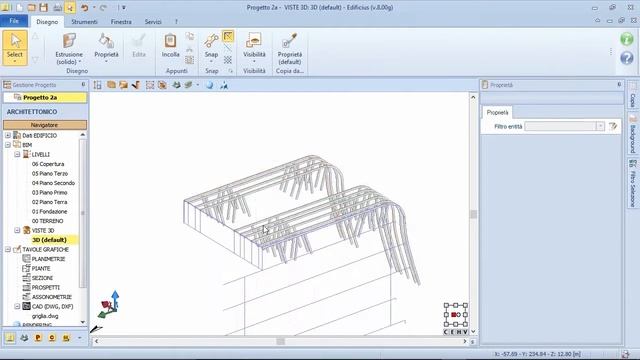Open the Proprietà ribbon tool
This screenshot has width=640, height=360.
pyautogui.click(x=106, y=48)
